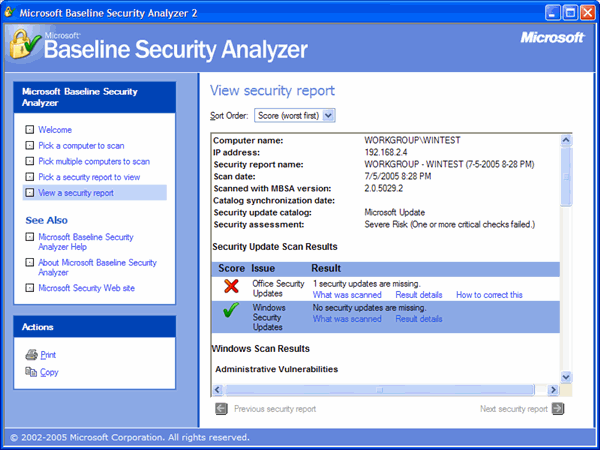The image size is (600, 450).
Task: Click the bullet icon beside Microsoft Baseline Security Analyzer Help
Action: tap(29, 237)
